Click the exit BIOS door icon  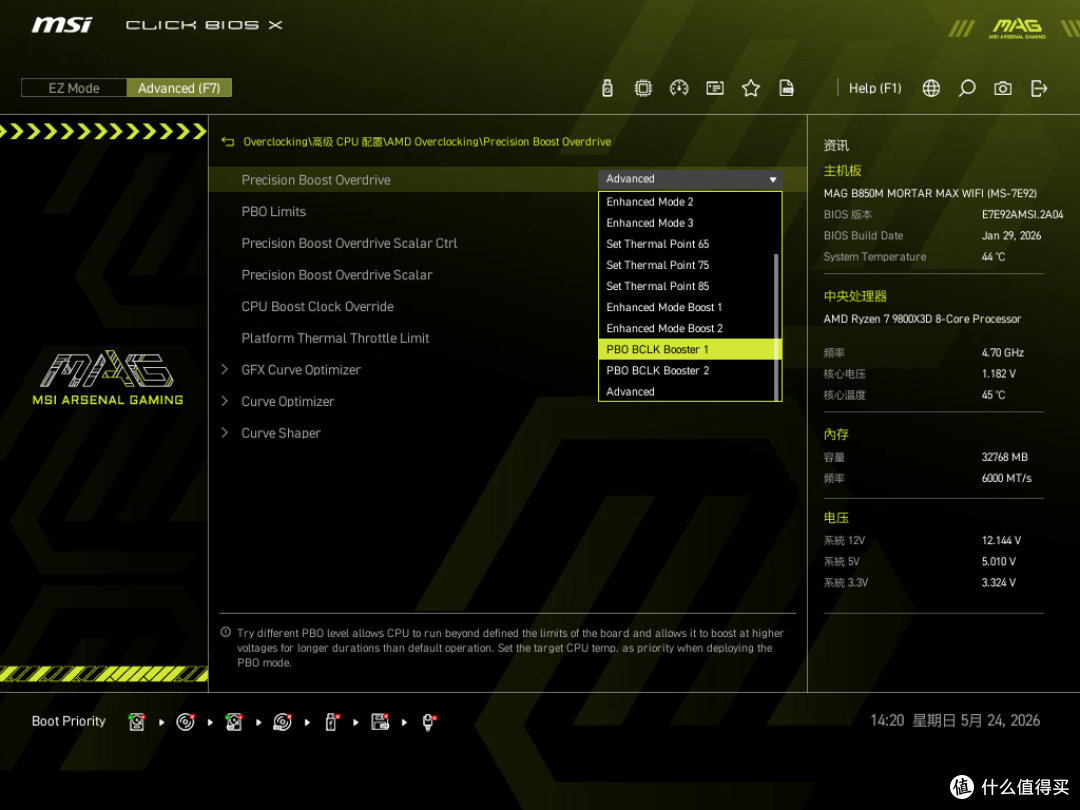pyautogui.click(x=1038, y=88)
